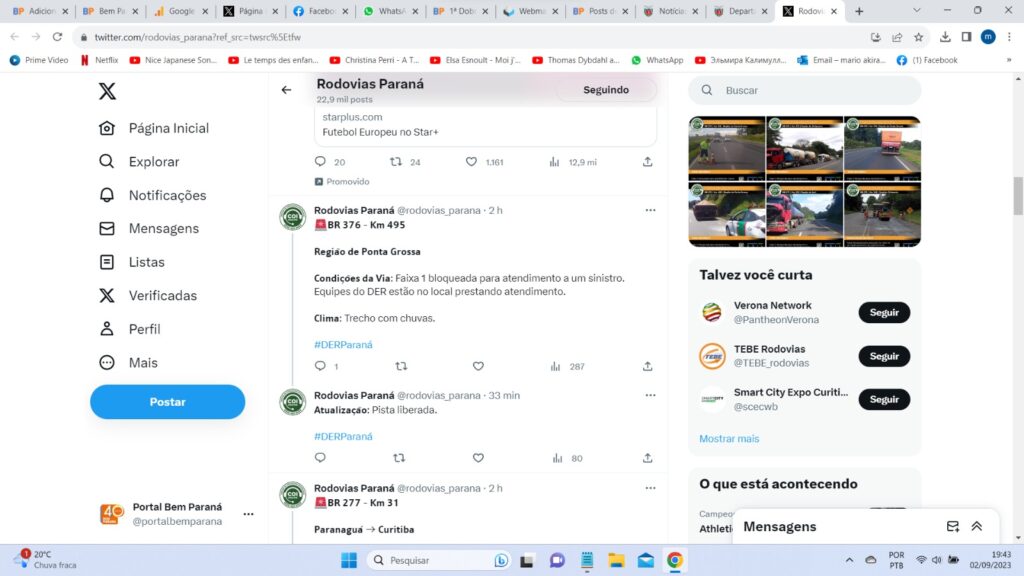Click Mostrar mais under Talvez você curta

click(729, 439)
